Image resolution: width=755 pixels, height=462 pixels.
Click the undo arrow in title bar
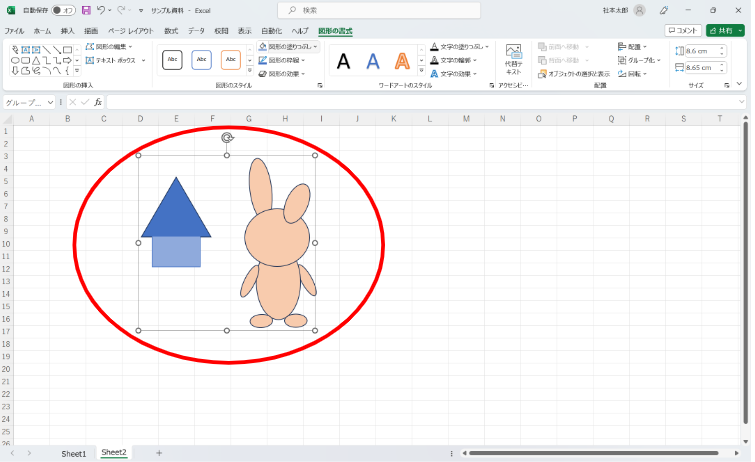click(x=101, y=10)
